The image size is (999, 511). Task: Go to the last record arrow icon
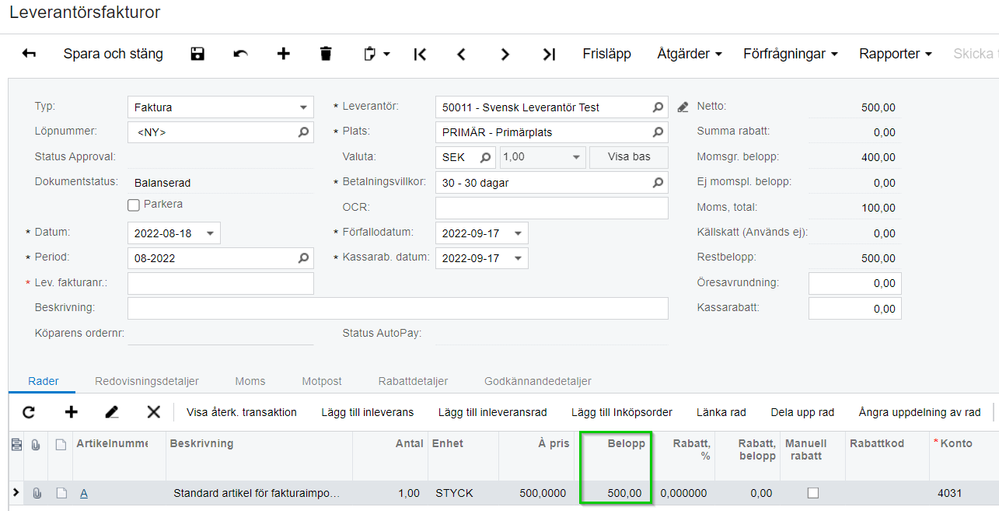pos(549,55)
